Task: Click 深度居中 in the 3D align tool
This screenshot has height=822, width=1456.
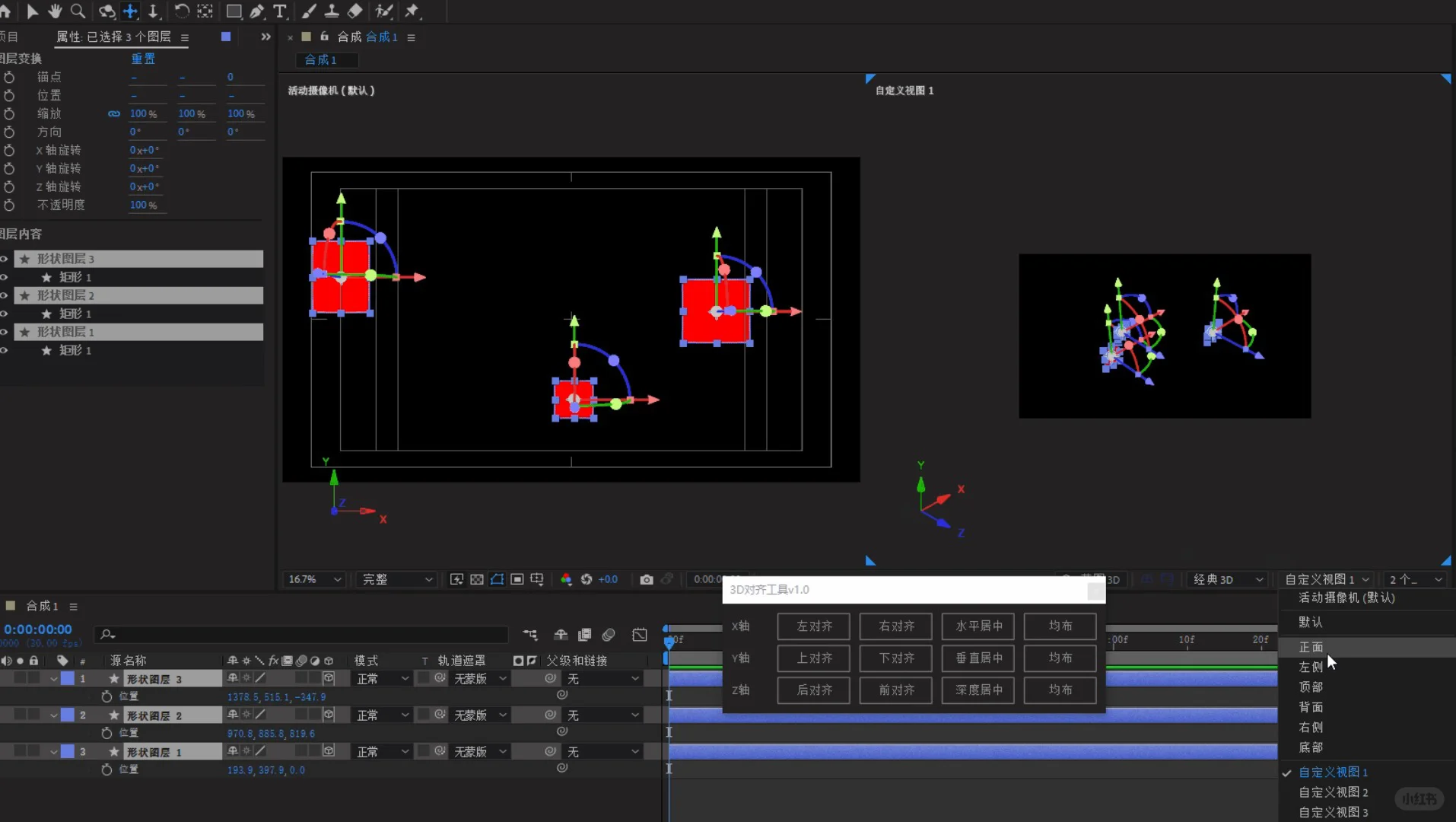Action: coord(978,690)
